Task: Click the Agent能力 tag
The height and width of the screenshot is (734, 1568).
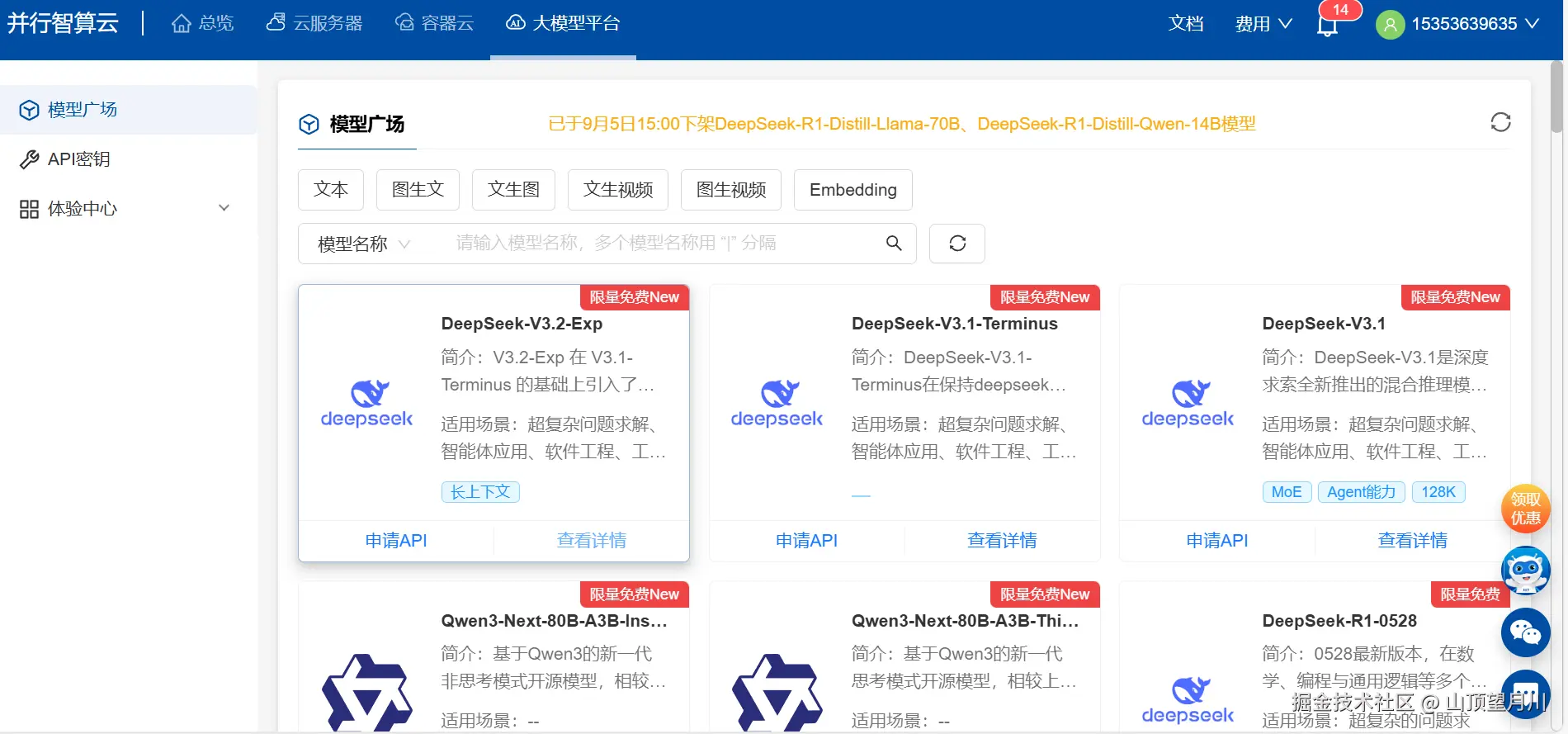Action: [x=1362, y=492]
